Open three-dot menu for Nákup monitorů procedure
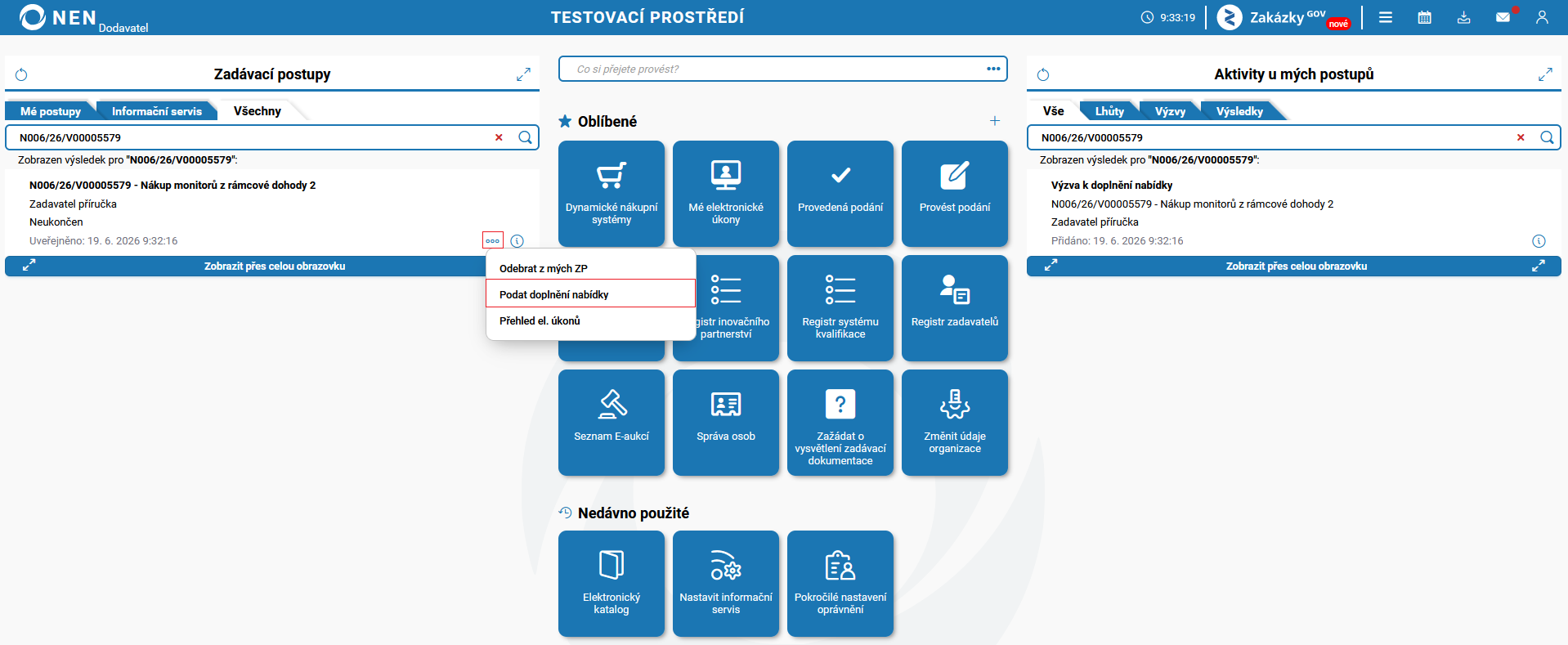Screen dimensions: 1568x645 point(492,240)
